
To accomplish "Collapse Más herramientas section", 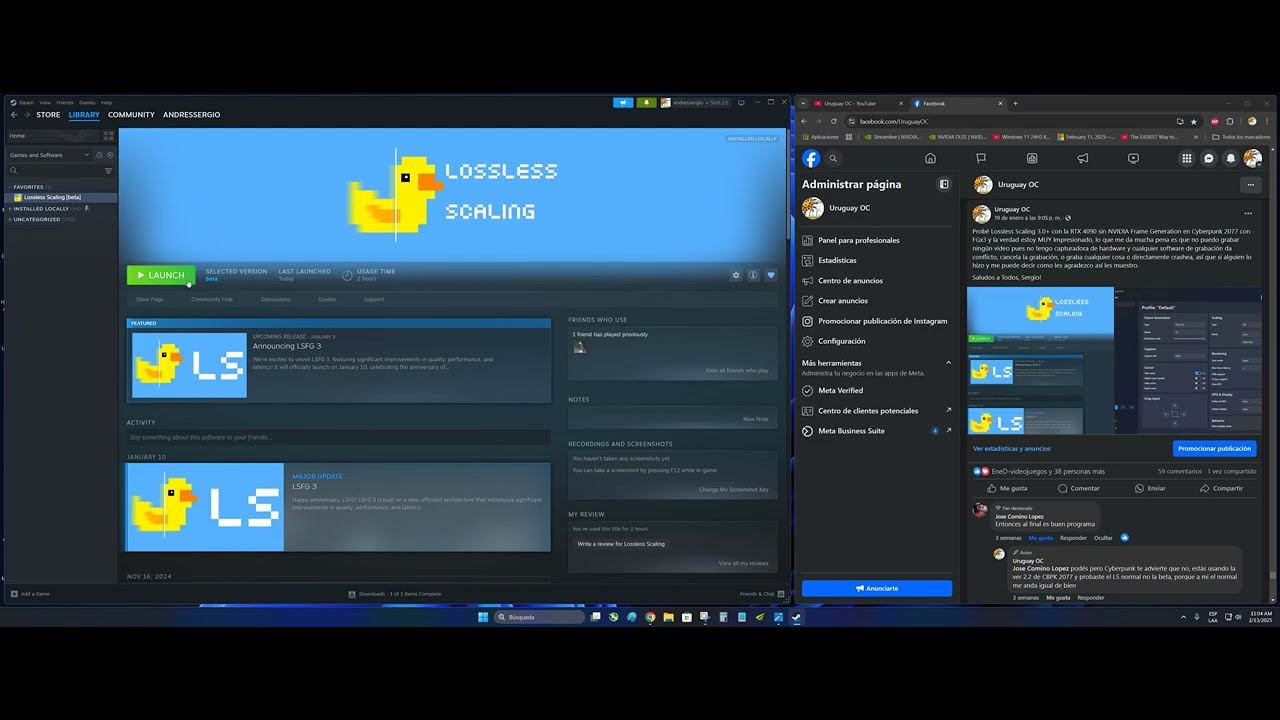I will point(948,363).
